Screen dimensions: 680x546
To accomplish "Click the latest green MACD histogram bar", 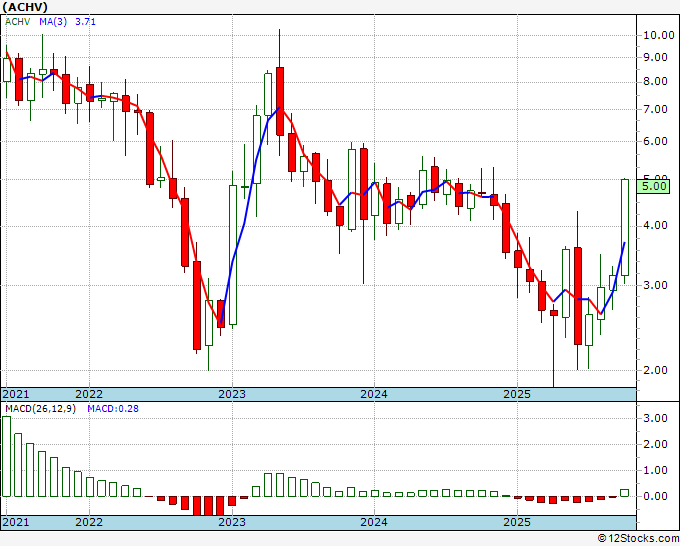I will 624,493.
